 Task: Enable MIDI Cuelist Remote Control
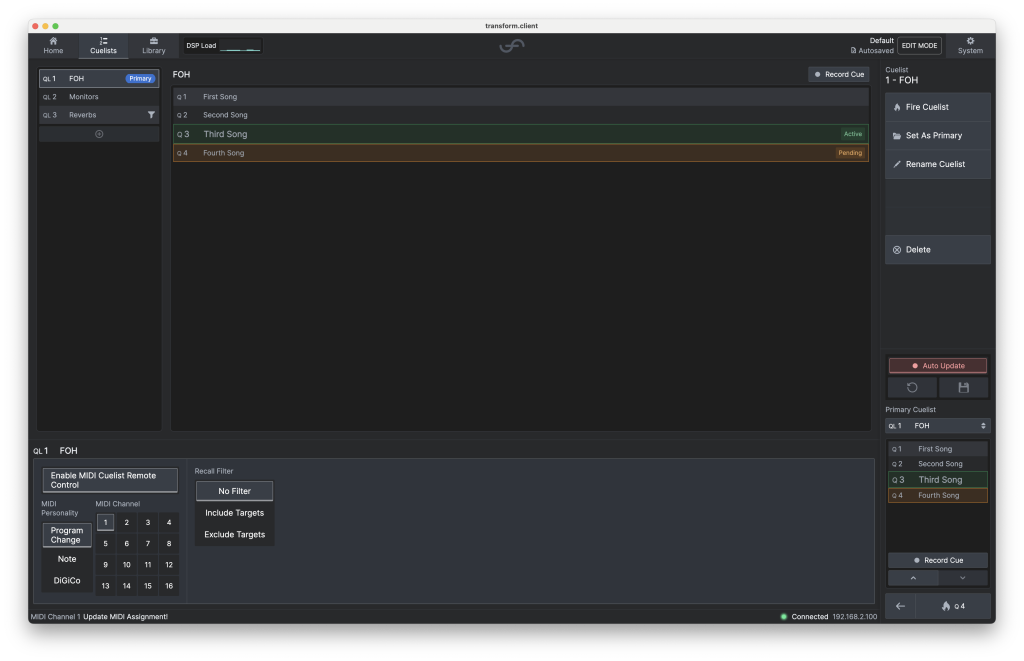click(x=110, y=480)
